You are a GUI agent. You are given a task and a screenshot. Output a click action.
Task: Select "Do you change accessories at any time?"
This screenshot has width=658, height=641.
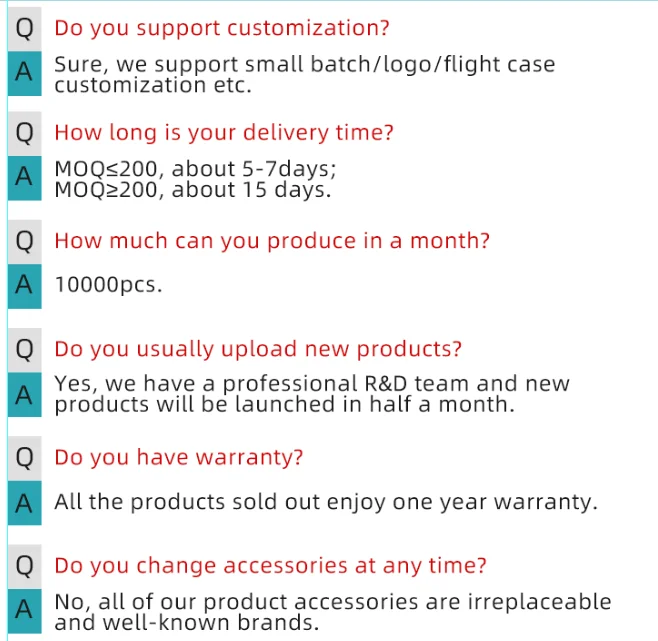point(270,565)
